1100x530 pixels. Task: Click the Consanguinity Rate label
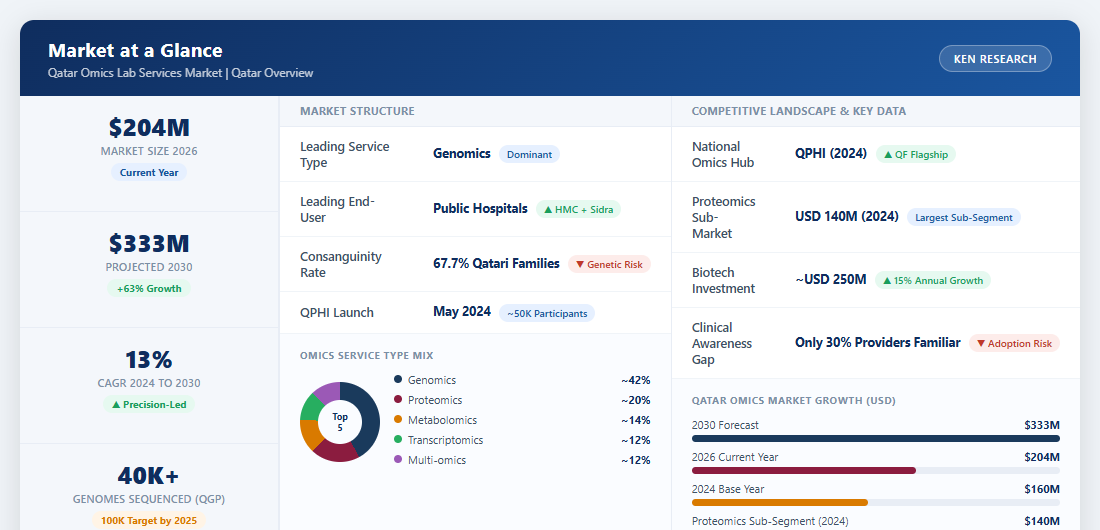[341, 264]
